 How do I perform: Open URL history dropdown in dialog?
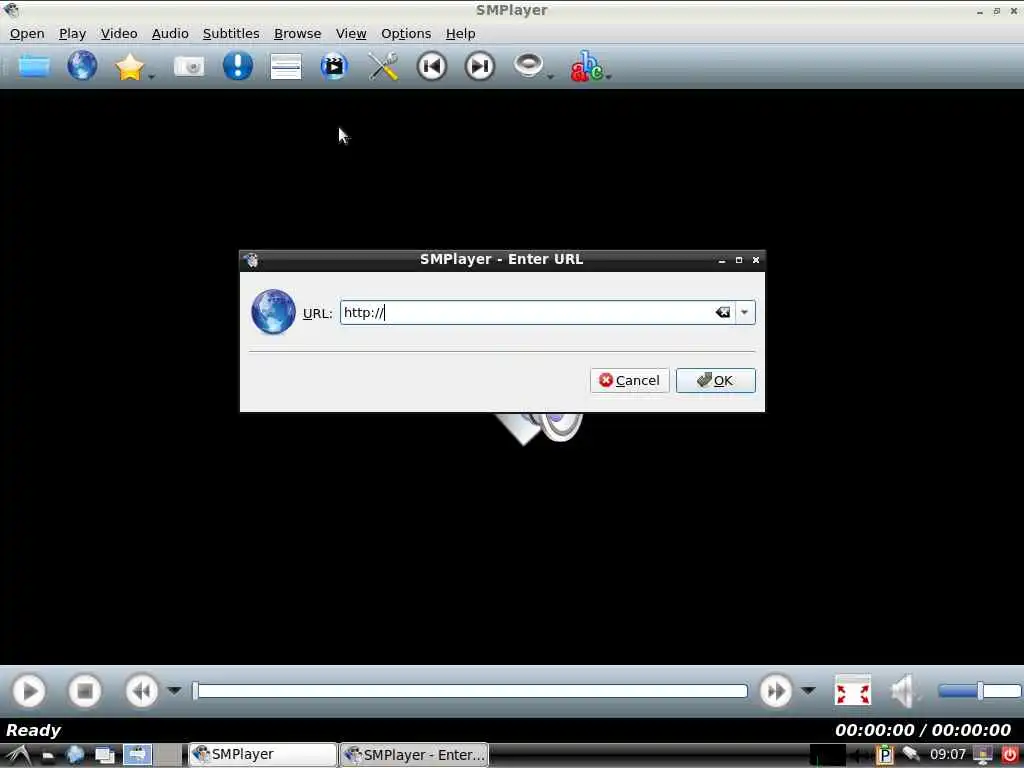point(744,313)
